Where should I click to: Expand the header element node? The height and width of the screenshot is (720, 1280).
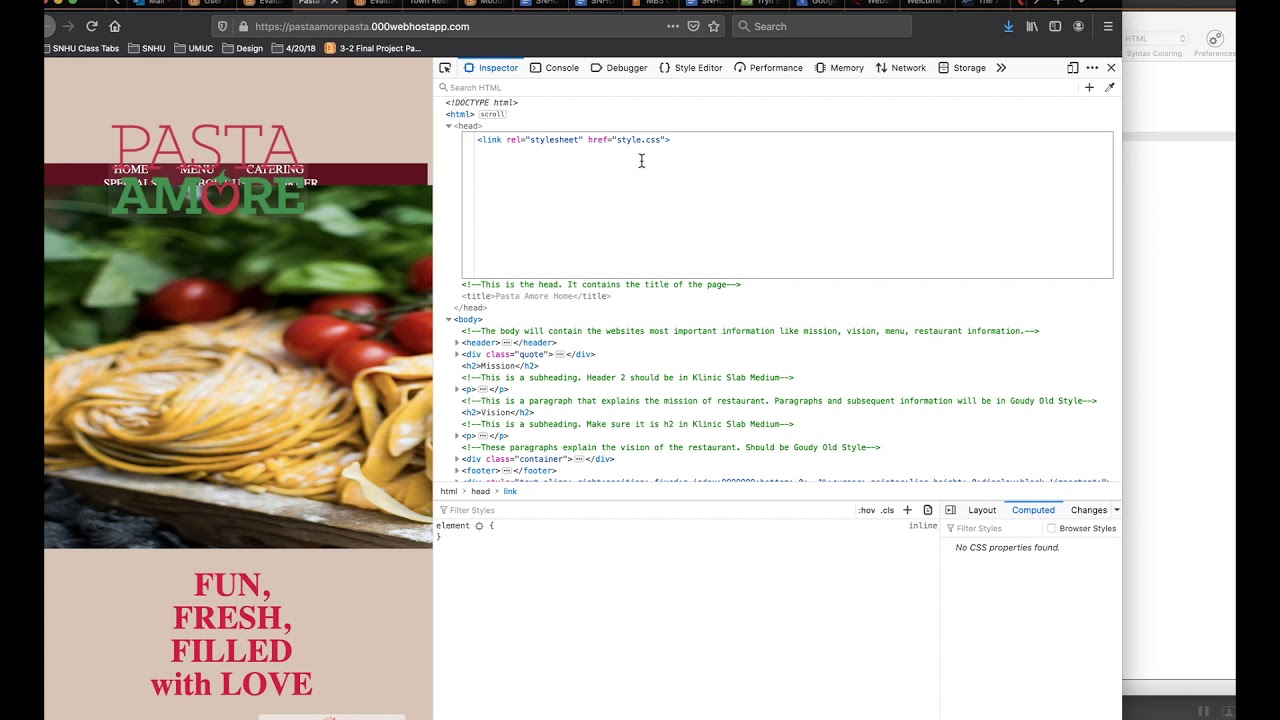coord(457,343)
